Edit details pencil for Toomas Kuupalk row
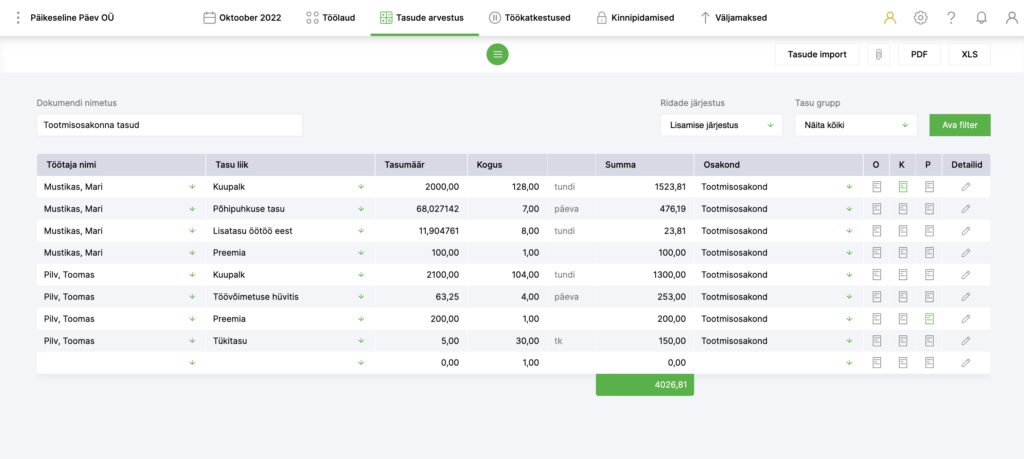This screenshot has height=459, width=1024. pos(966,275)
